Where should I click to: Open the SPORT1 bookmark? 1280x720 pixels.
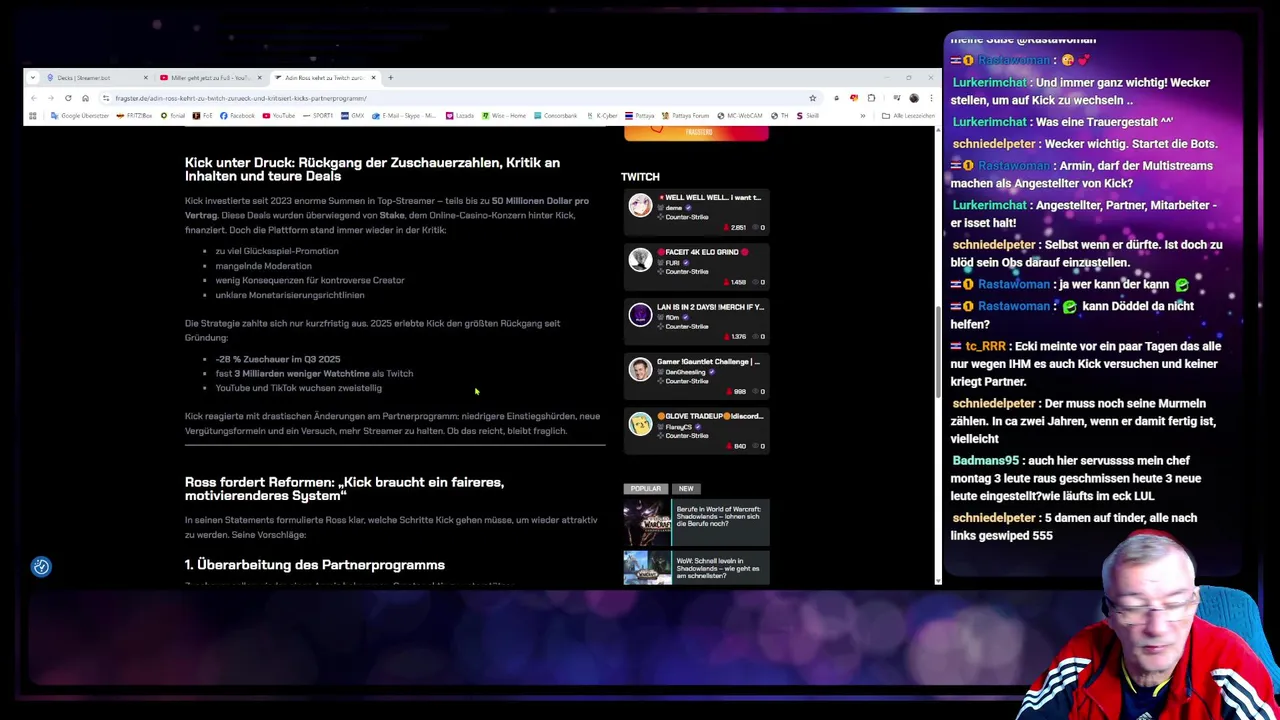pyautogui.click(x=318, y=116)
